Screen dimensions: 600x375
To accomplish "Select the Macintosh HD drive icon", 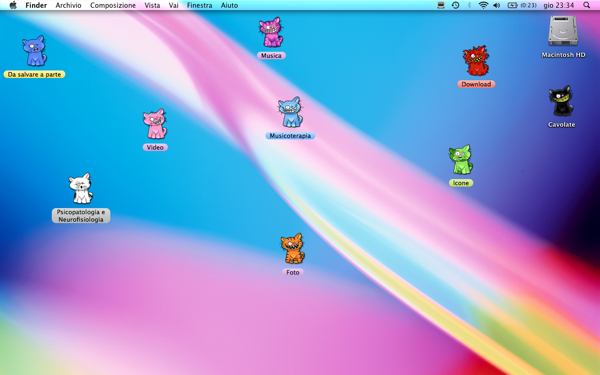I will pos(562,31).
